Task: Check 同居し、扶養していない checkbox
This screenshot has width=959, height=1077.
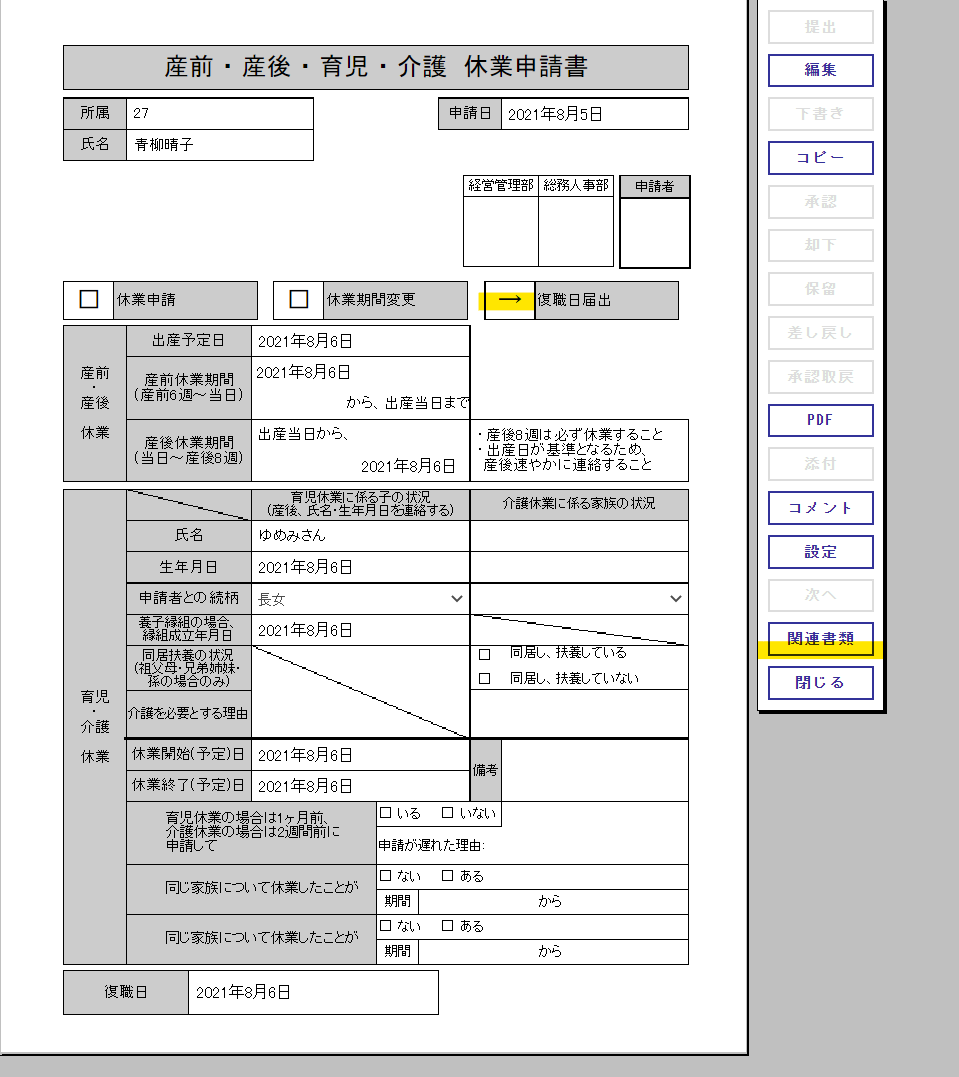Action: tap(485, 679)
